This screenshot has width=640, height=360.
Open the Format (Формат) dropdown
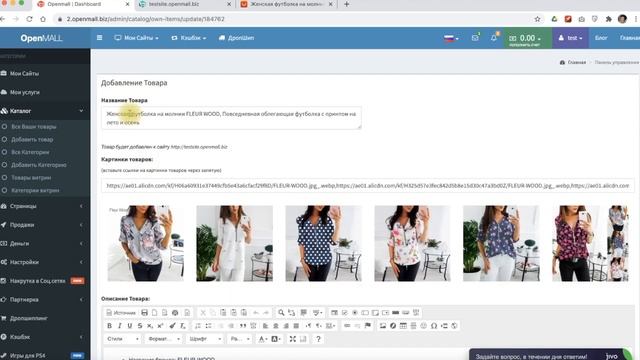point(164,339)
